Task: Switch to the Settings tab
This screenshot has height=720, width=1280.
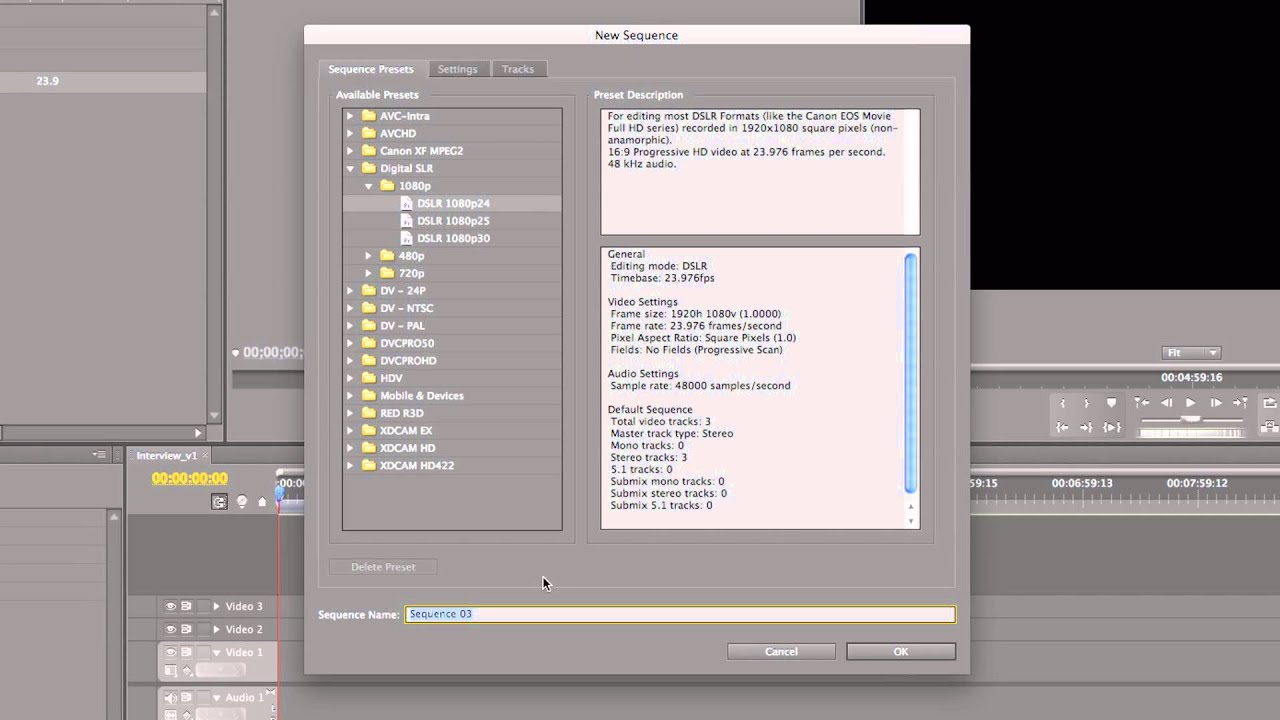Action: (x=458, y=69)
